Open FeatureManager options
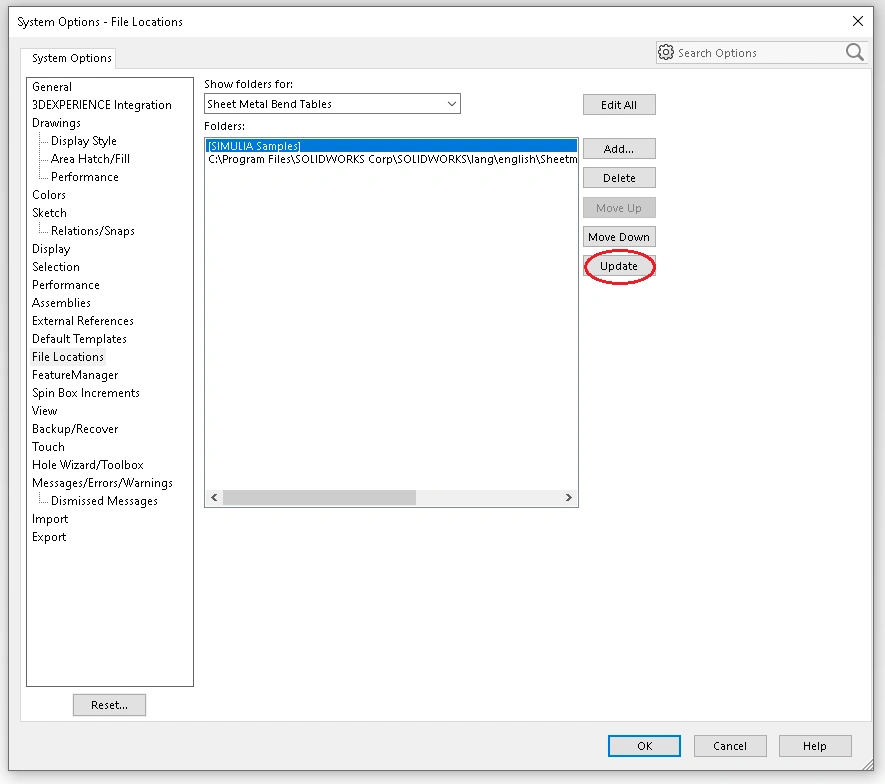The width and height of the screenshot is (885, 784). [75, 375]
